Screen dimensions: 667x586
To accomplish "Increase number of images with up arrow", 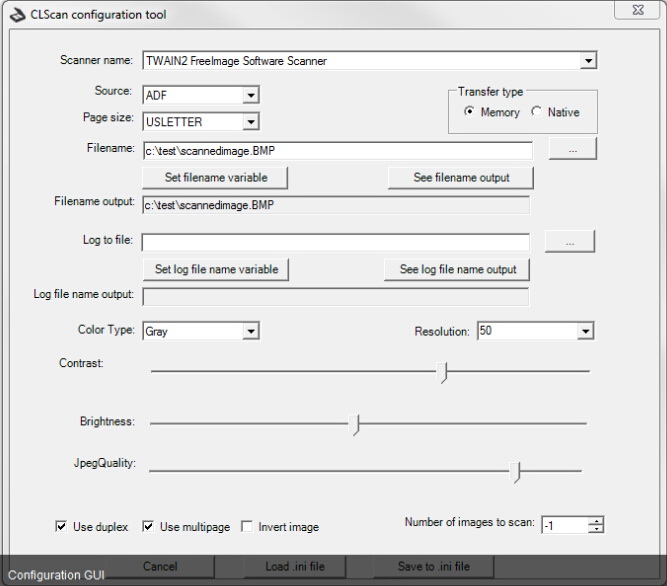I will pyautogui.click(x=596, y=521).
